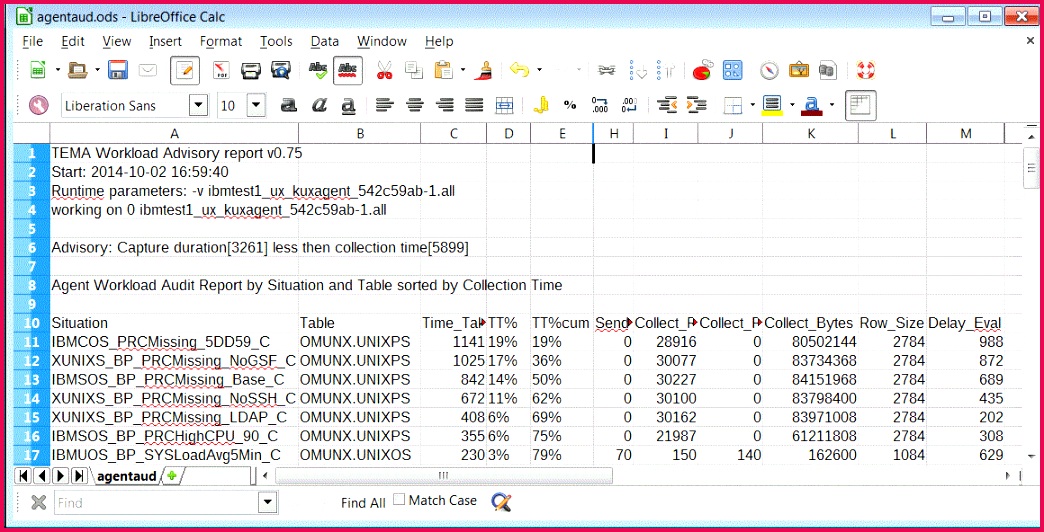
Task: Click the Data Sources icon
Action: (828, 70)
